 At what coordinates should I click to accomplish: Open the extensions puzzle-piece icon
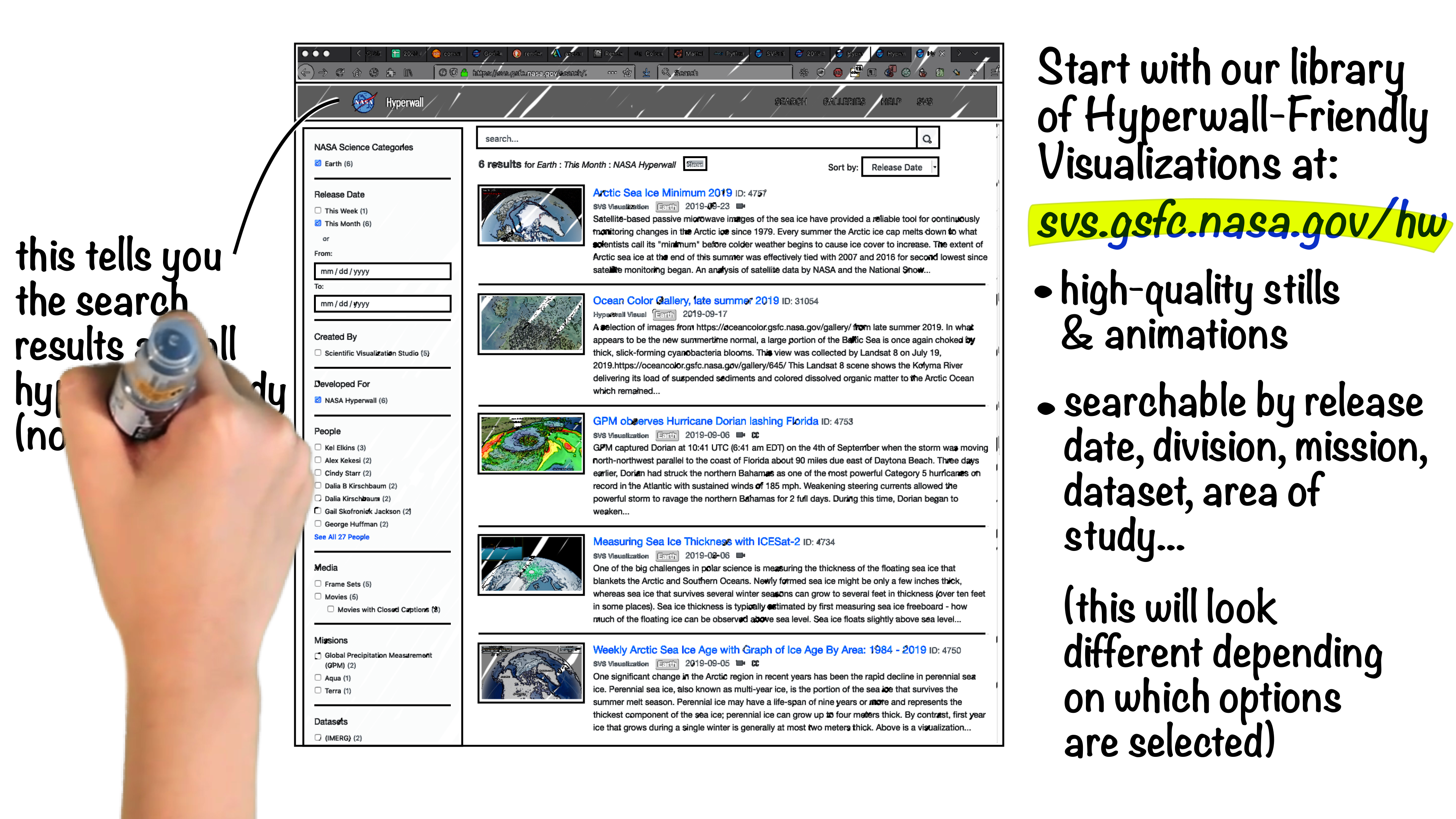click(x=391, y=72)
